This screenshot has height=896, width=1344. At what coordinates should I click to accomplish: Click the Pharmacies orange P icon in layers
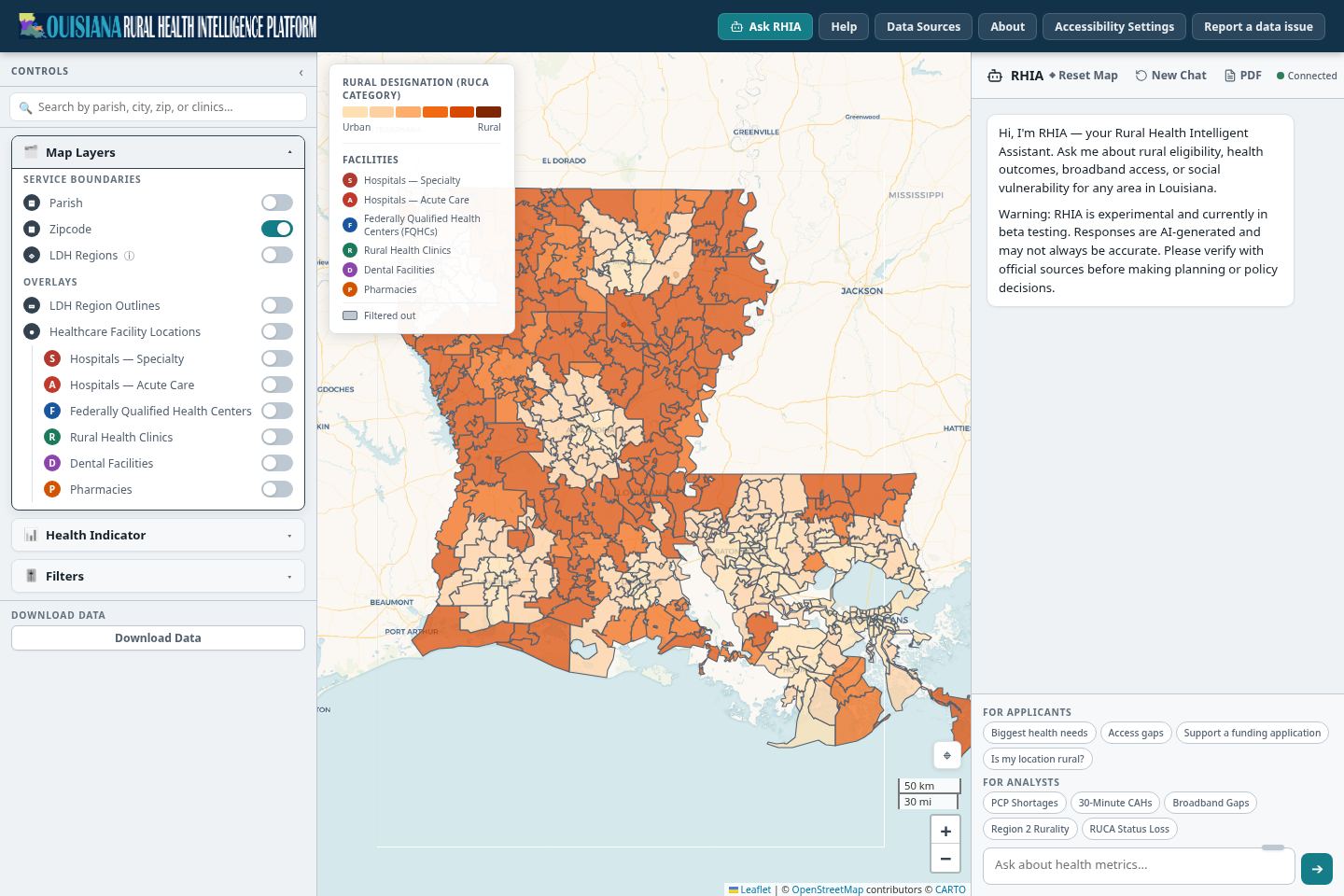coord(52,489)
